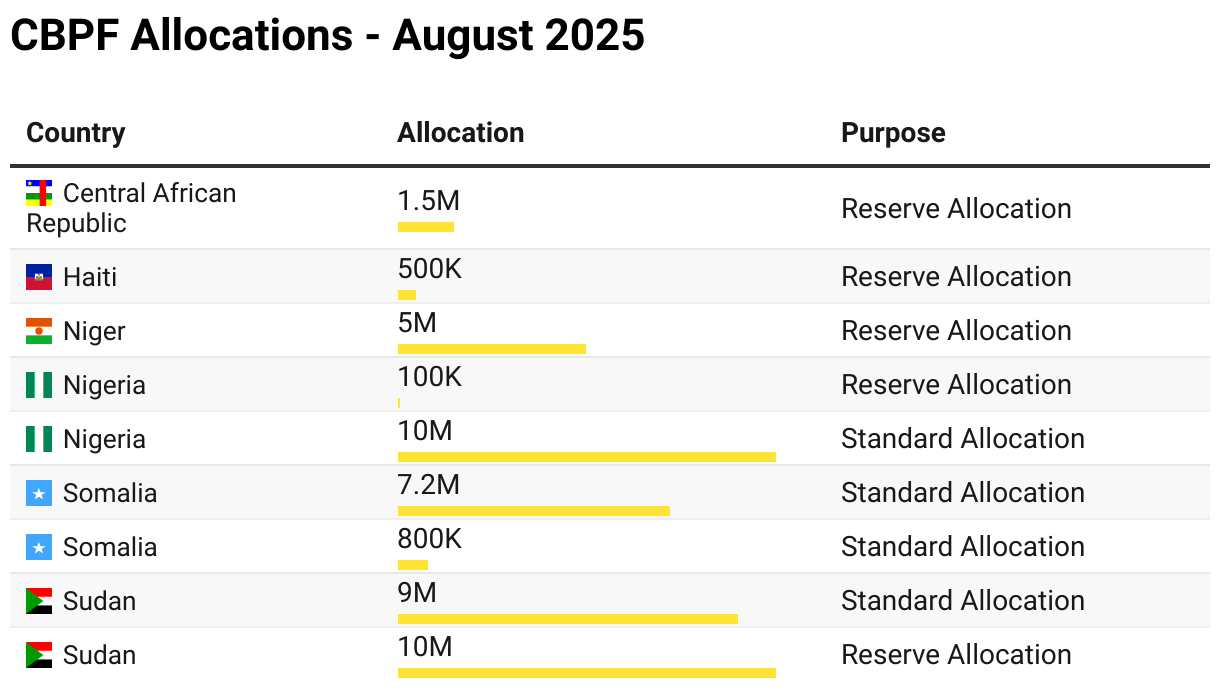This screenshot has width=1220, height=690.
Task: Click the Niger flag icon
Action: click(39, 331)
